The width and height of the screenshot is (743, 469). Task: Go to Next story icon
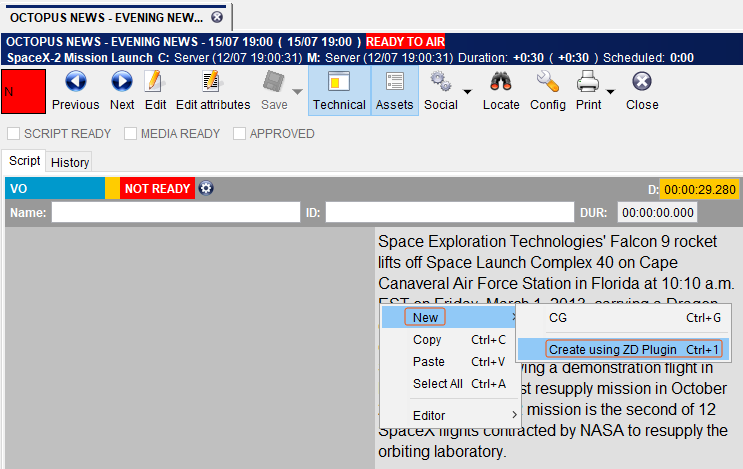pyautogui.click(x=122, y=83)
